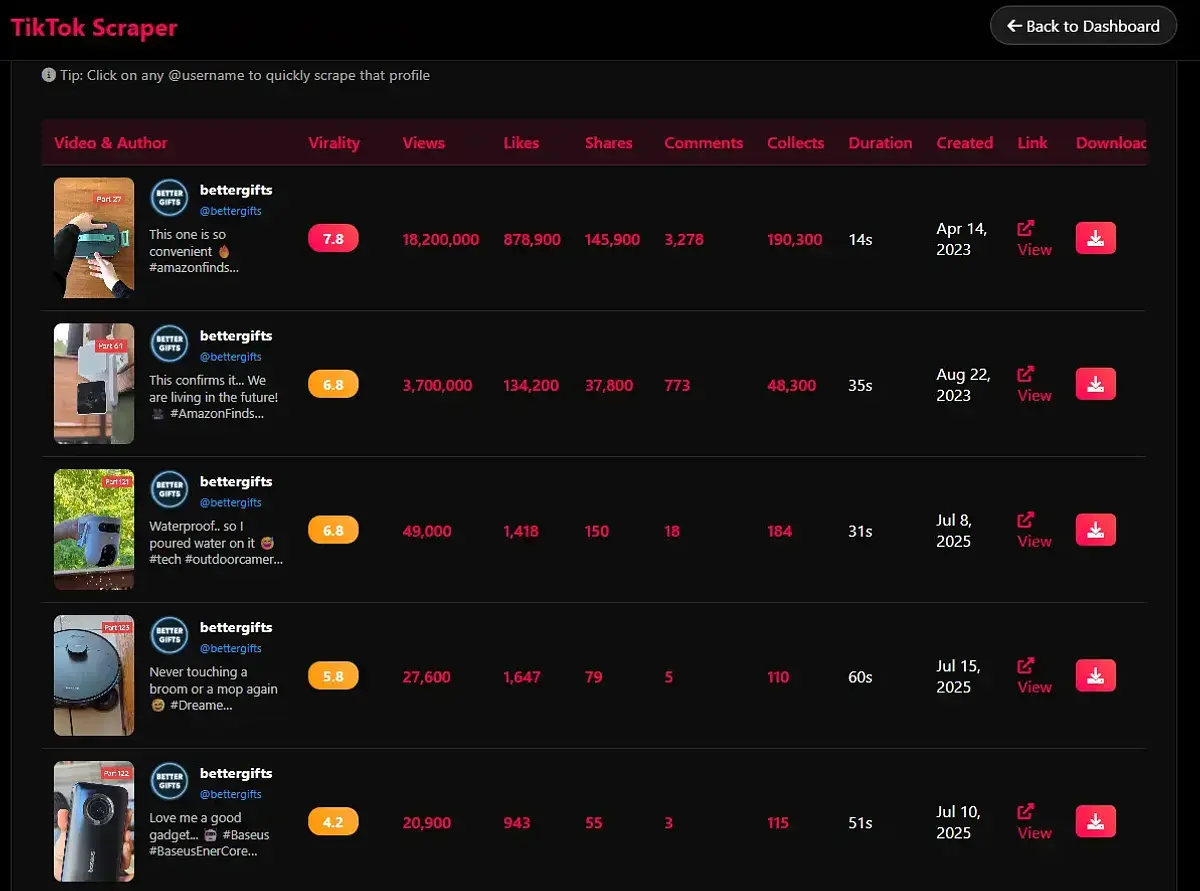Select the 7.8 virality badge
Viewport: 1200px width, 891px height.
[x=333, y=239]
